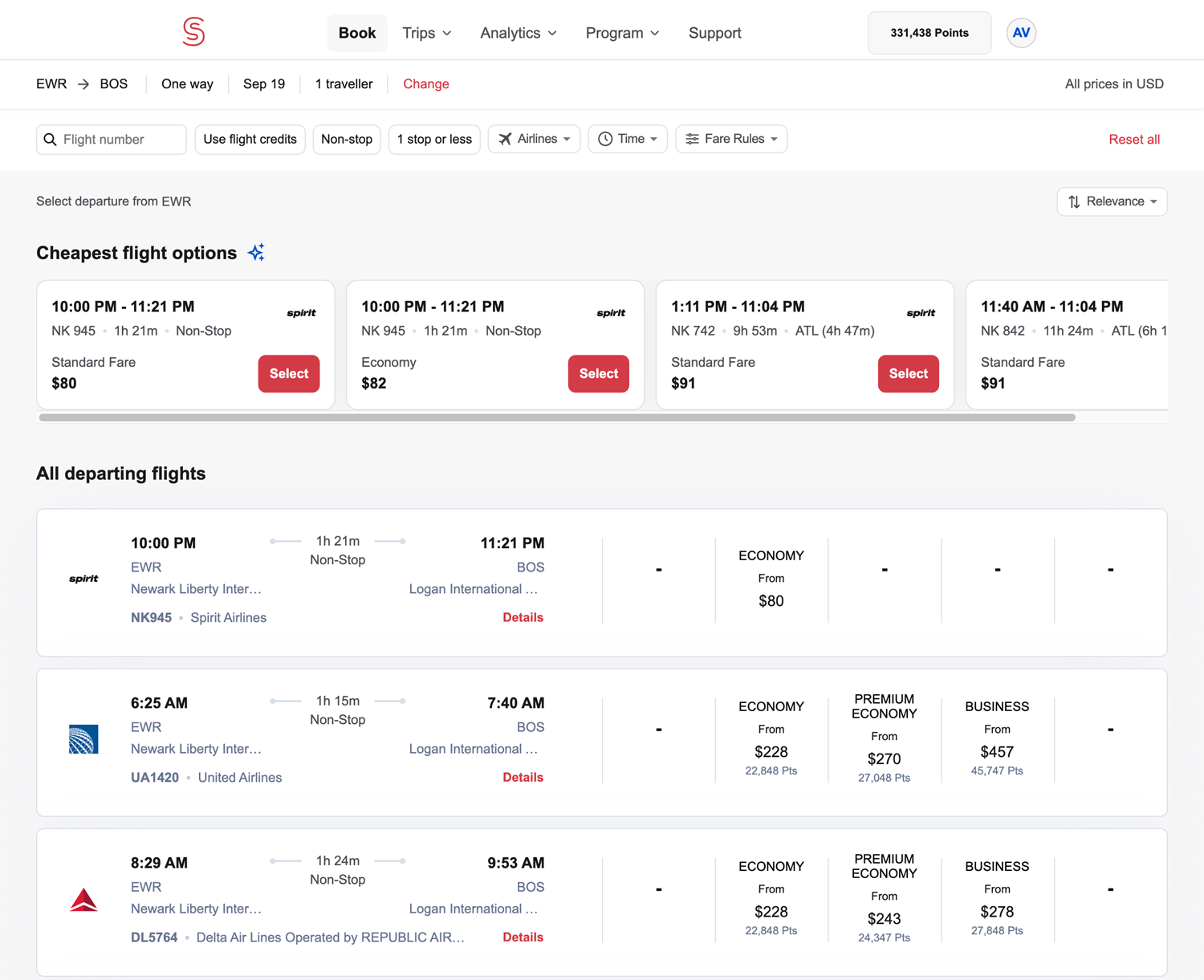
Task: Toggle the Non-stop filter chip
Action: 347,139
